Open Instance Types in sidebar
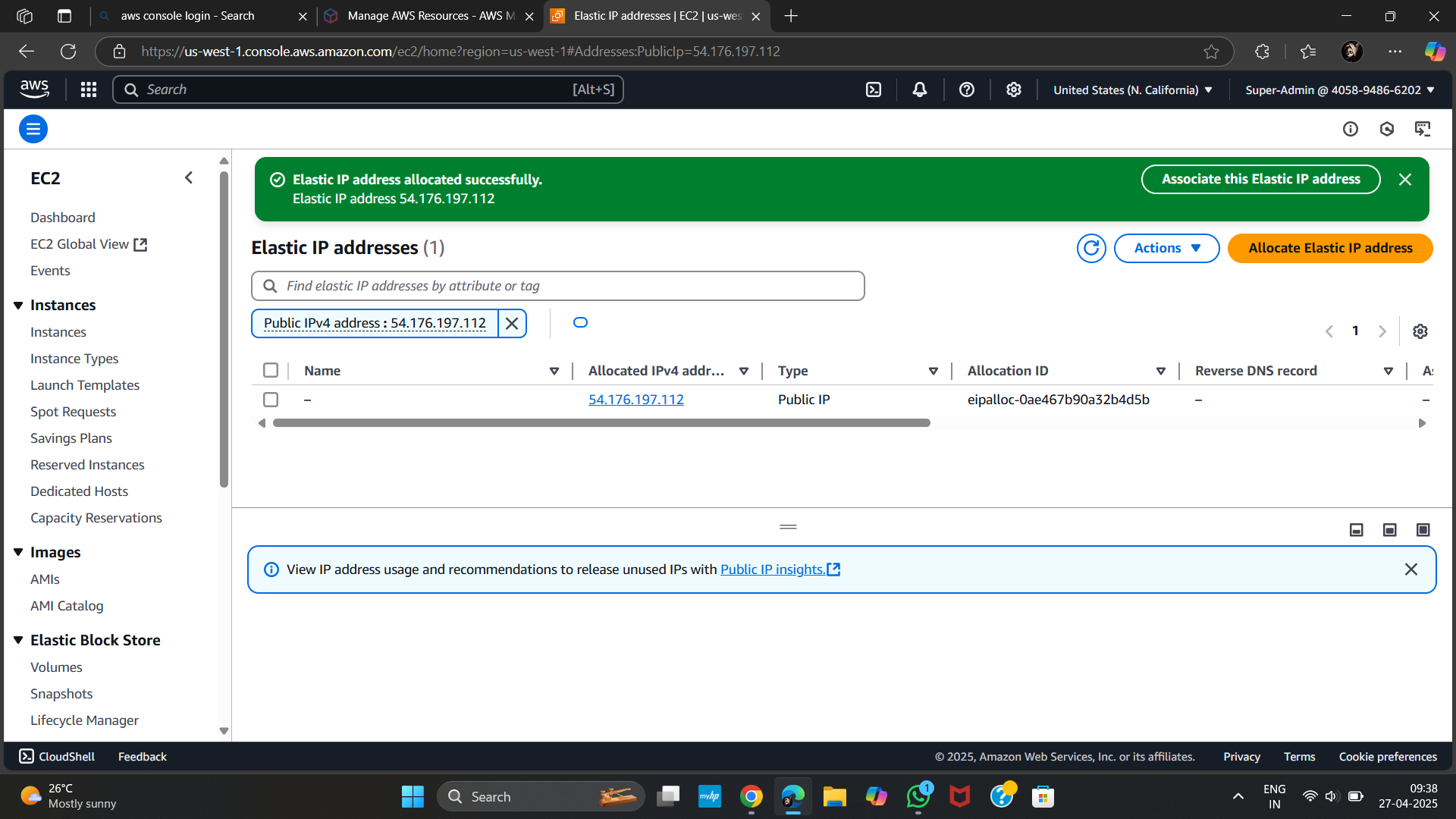 tap(74, 359)
